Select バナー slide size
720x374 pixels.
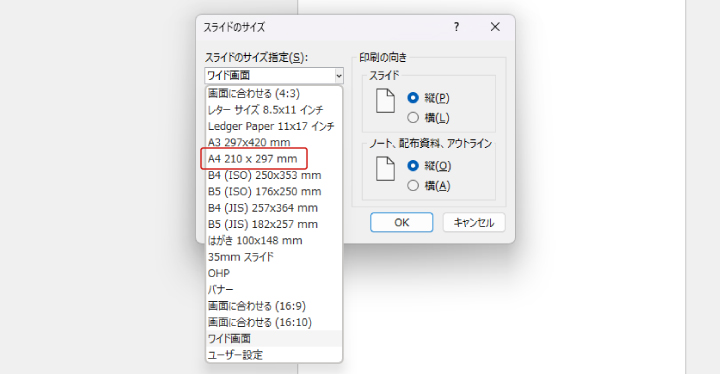click(x=274, y=289)
